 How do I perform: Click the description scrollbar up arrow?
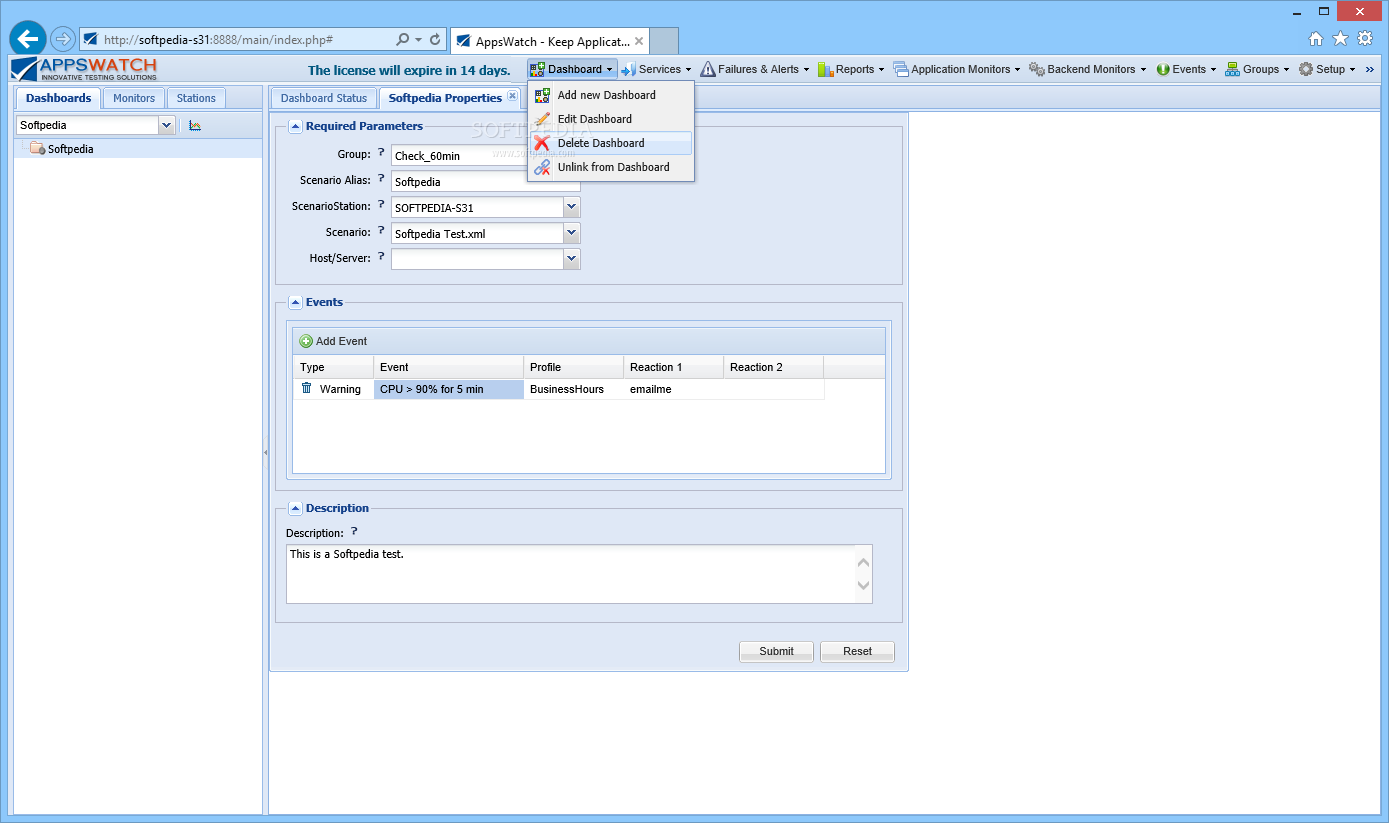pyautogui.click(x=864, y=562)
